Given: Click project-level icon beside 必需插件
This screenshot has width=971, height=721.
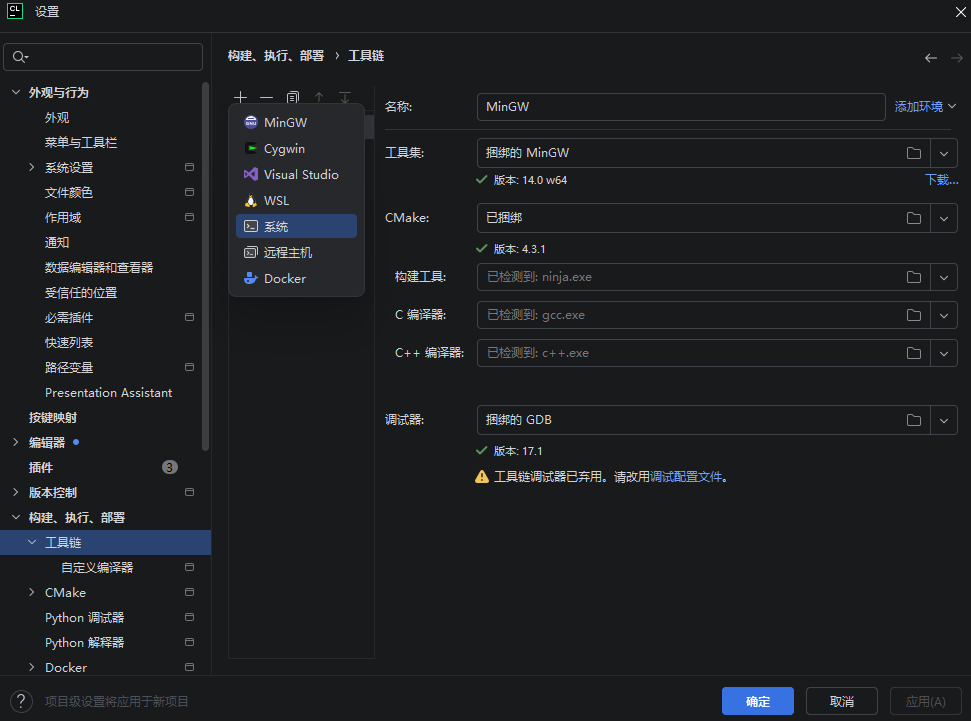Looking at the screenshot, I should click(x=189, y=317).
